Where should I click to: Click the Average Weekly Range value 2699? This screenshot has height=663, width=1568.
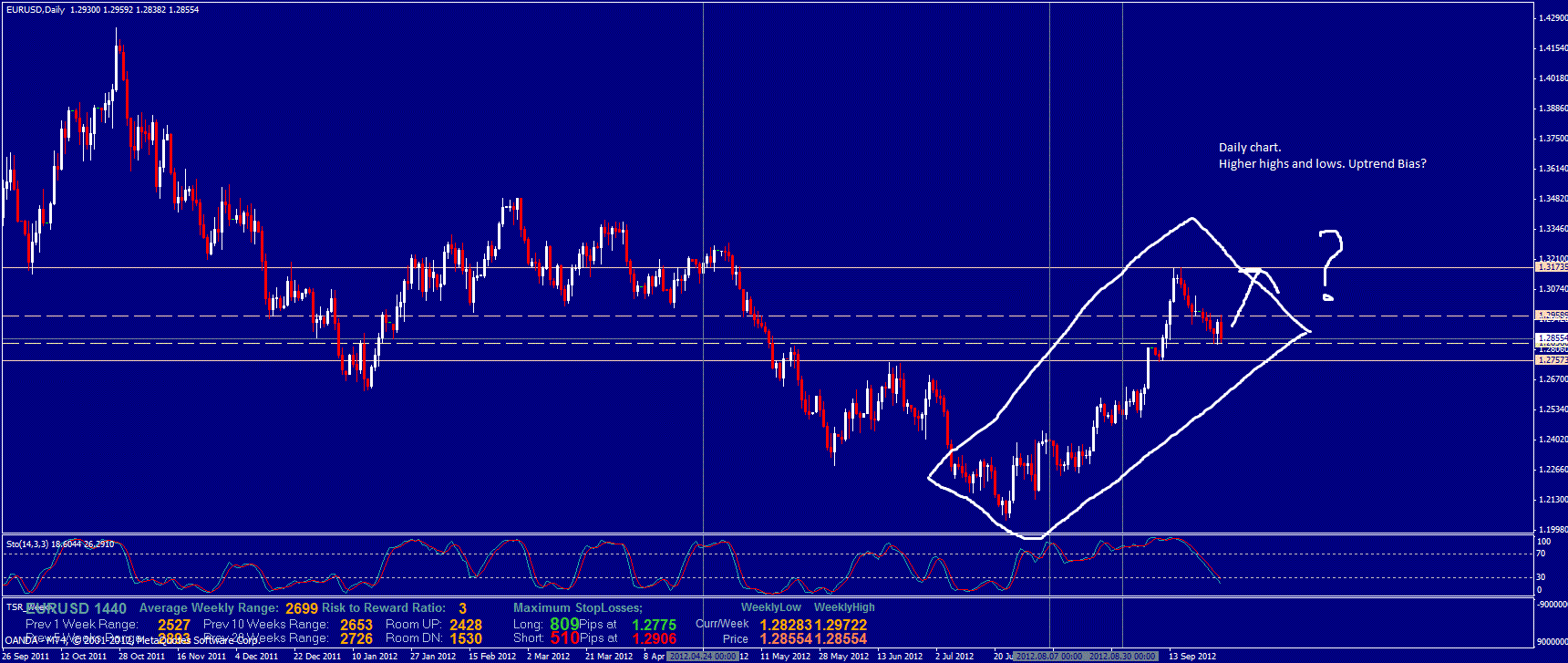point(302,608)
